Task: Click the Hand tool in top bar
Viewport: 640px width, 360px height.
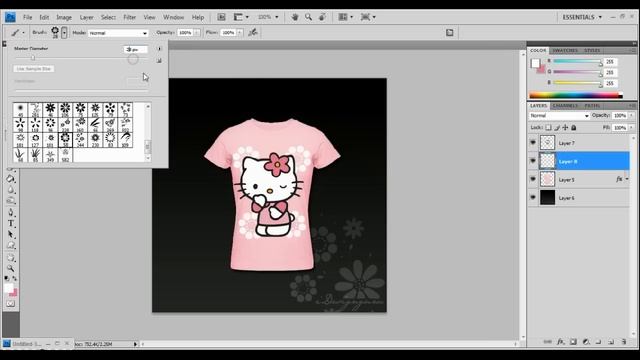Action: click(295, 17)
